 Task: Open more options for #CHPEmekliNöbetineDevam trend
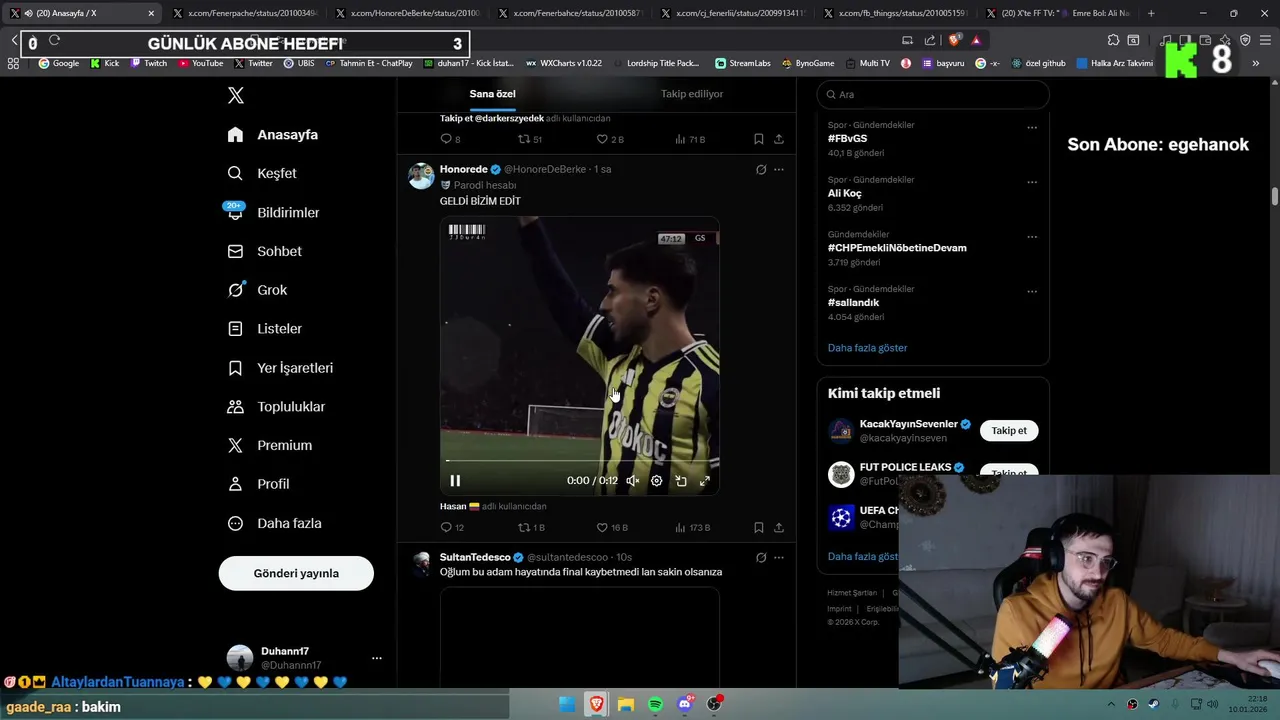click(x=1032, y=237)
